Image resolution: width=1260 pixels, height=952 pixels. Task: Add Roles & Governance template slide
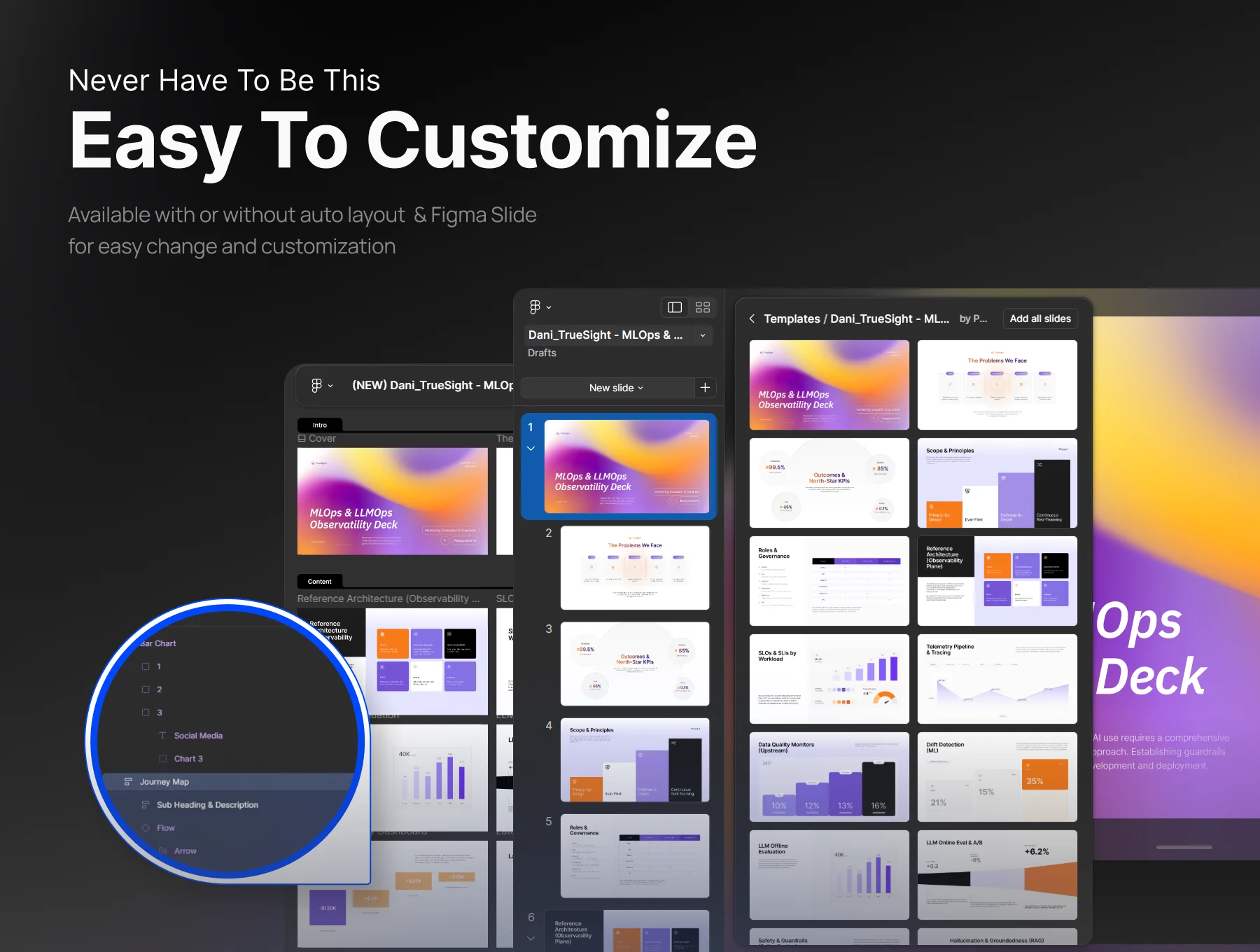click(829, 581)
